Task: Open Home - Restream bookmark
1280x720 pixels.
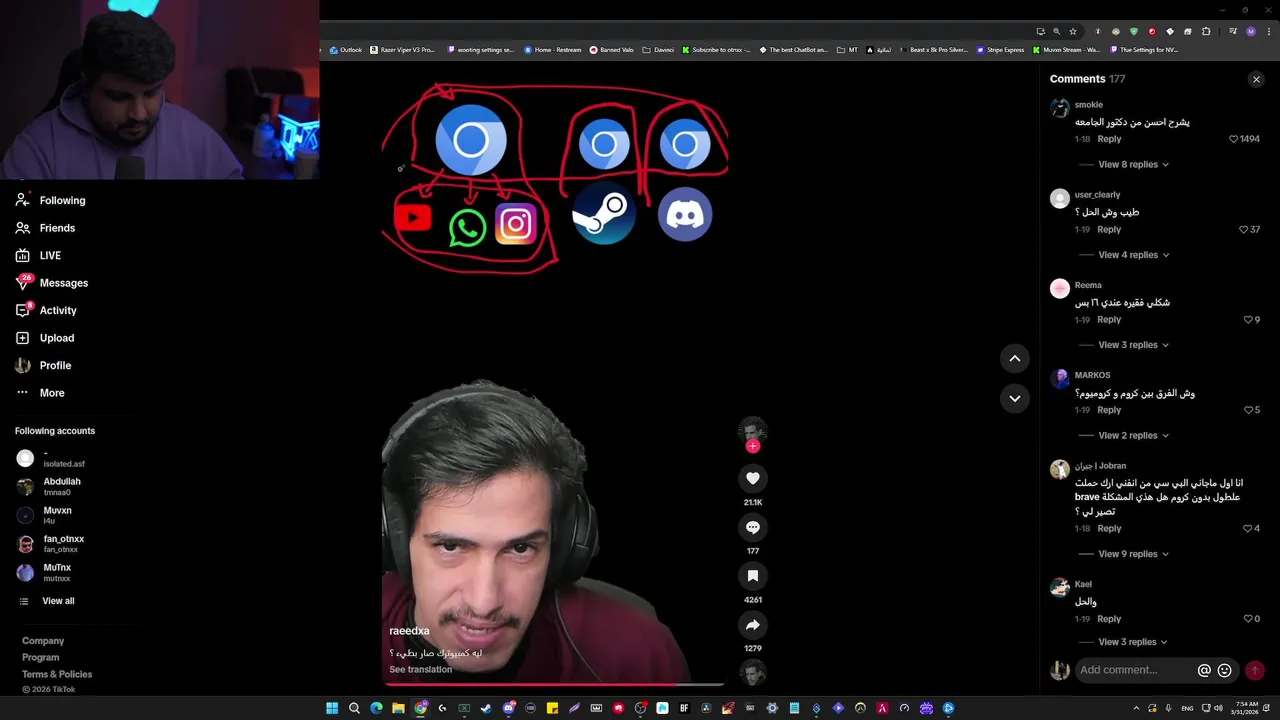Action: coord(552,49)
